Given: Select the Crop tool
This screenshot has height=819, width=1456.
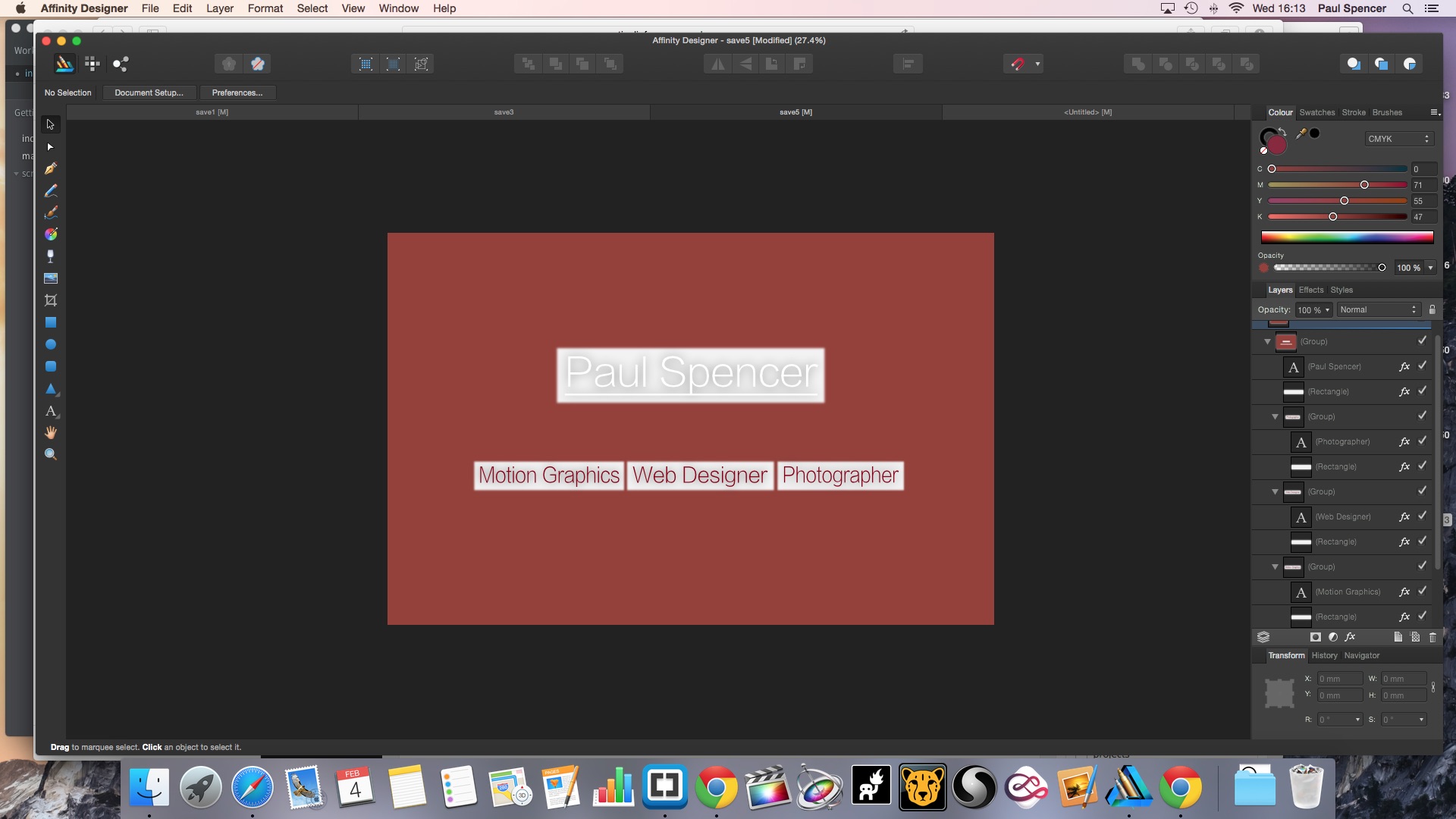Looking at the screenshot, I should coord(51,300).
